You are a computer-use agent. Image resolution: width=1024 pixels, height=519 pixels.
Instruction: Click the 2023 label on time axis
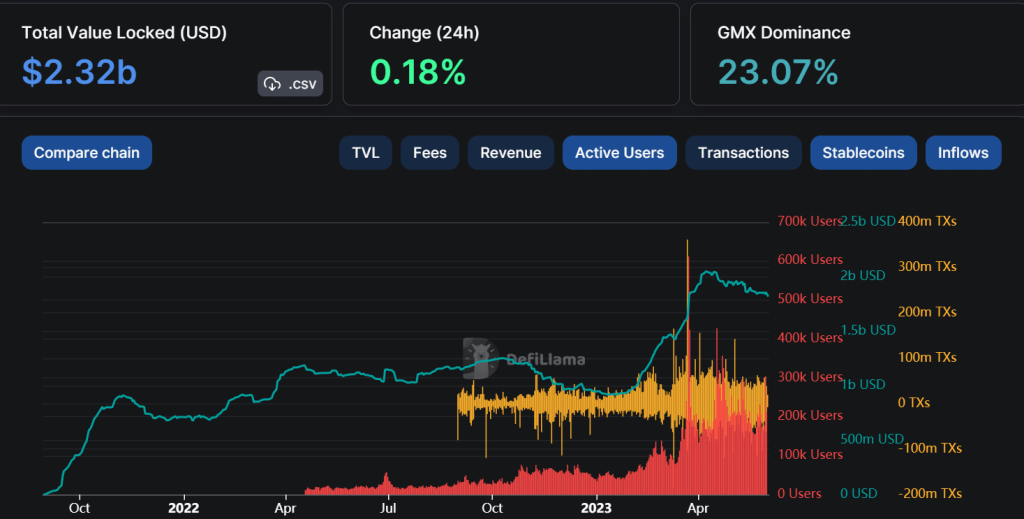pos(596,508)
